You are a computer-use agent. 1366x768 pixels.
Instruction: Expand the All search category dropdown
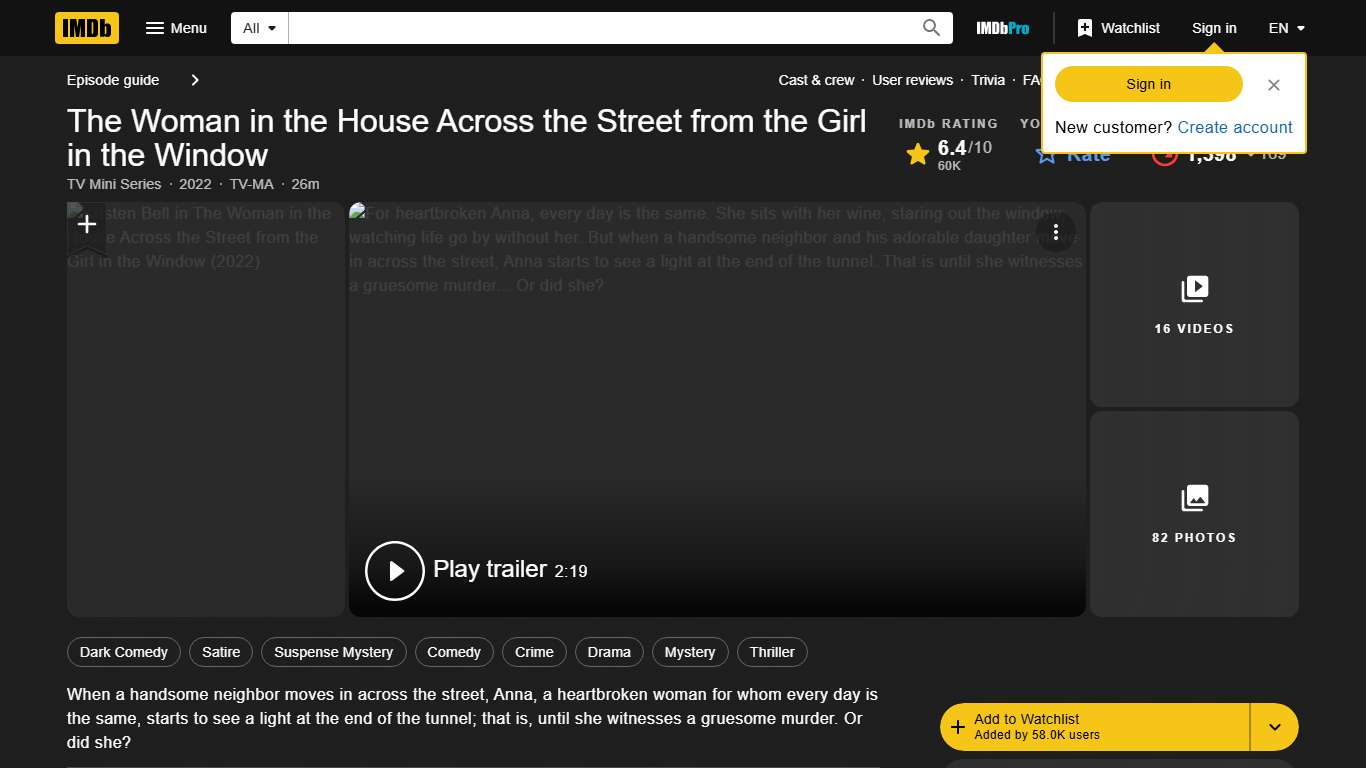click(x=258, y=28)
